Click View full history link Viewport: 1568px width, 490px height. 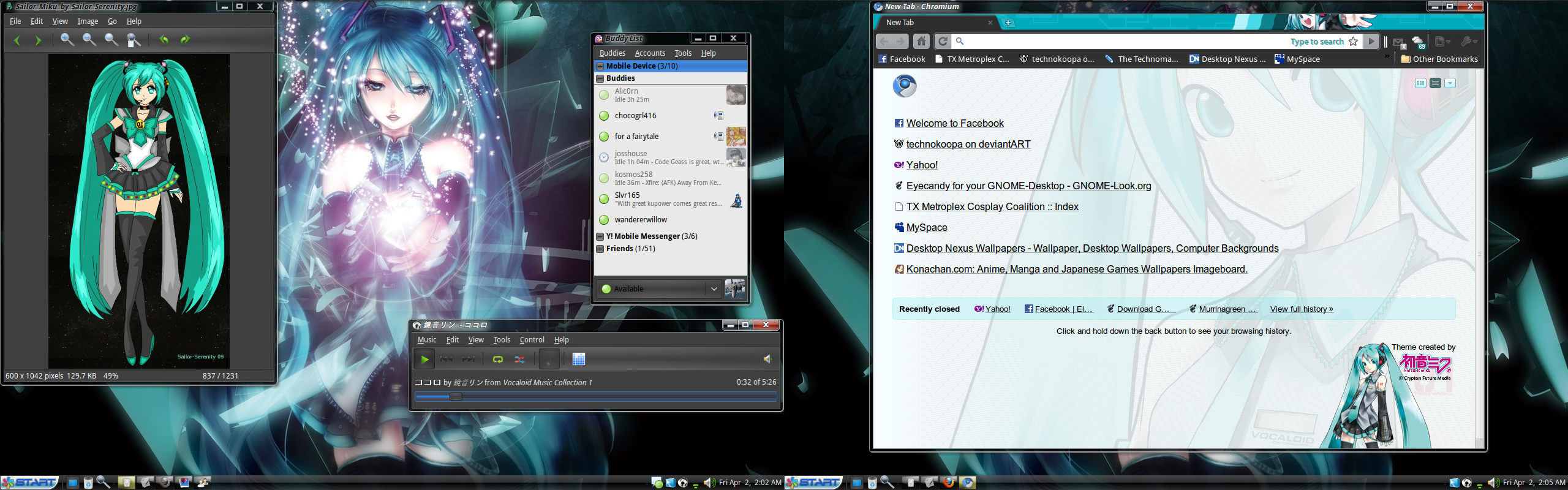click(1302, 309)
